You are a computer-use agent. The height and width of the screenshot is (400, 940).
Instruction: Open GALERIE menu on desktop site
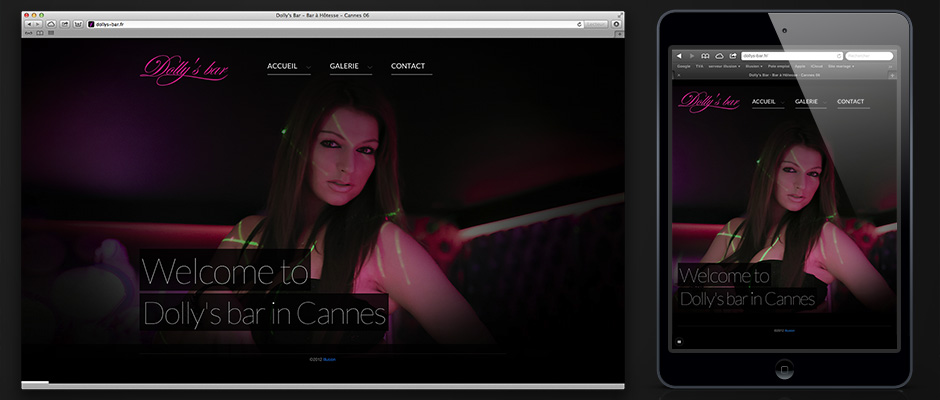point(344,66)
